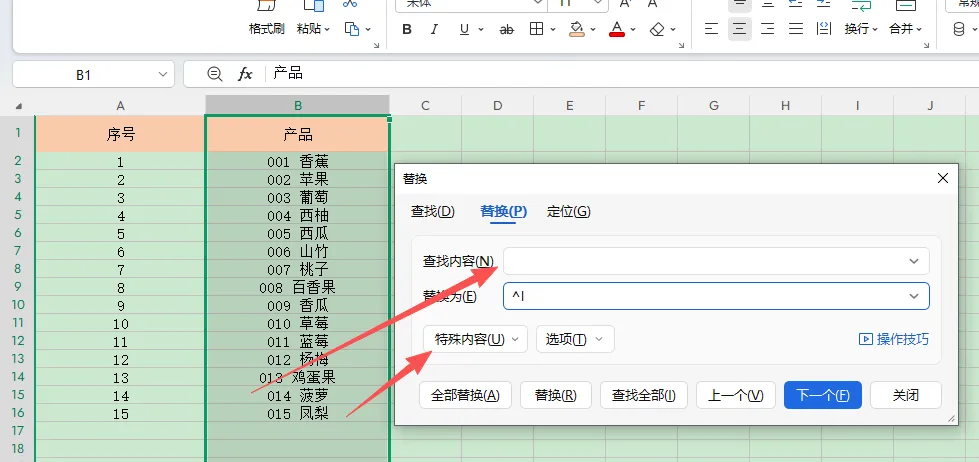Click the select-all corner triangle
This screenshot has width=979, height=462.
click(18, 106)
